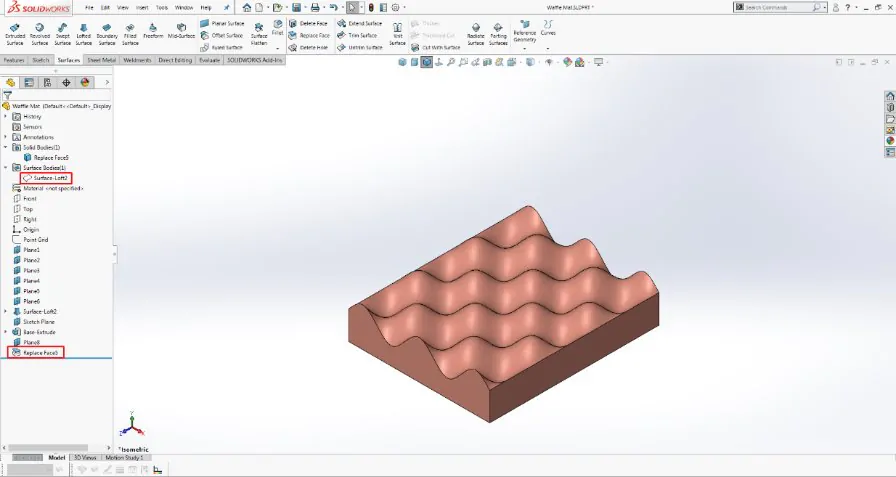The image size is (896, 477).
Task: Switch to the Direct Editing tab
Action: click(175, 60)
